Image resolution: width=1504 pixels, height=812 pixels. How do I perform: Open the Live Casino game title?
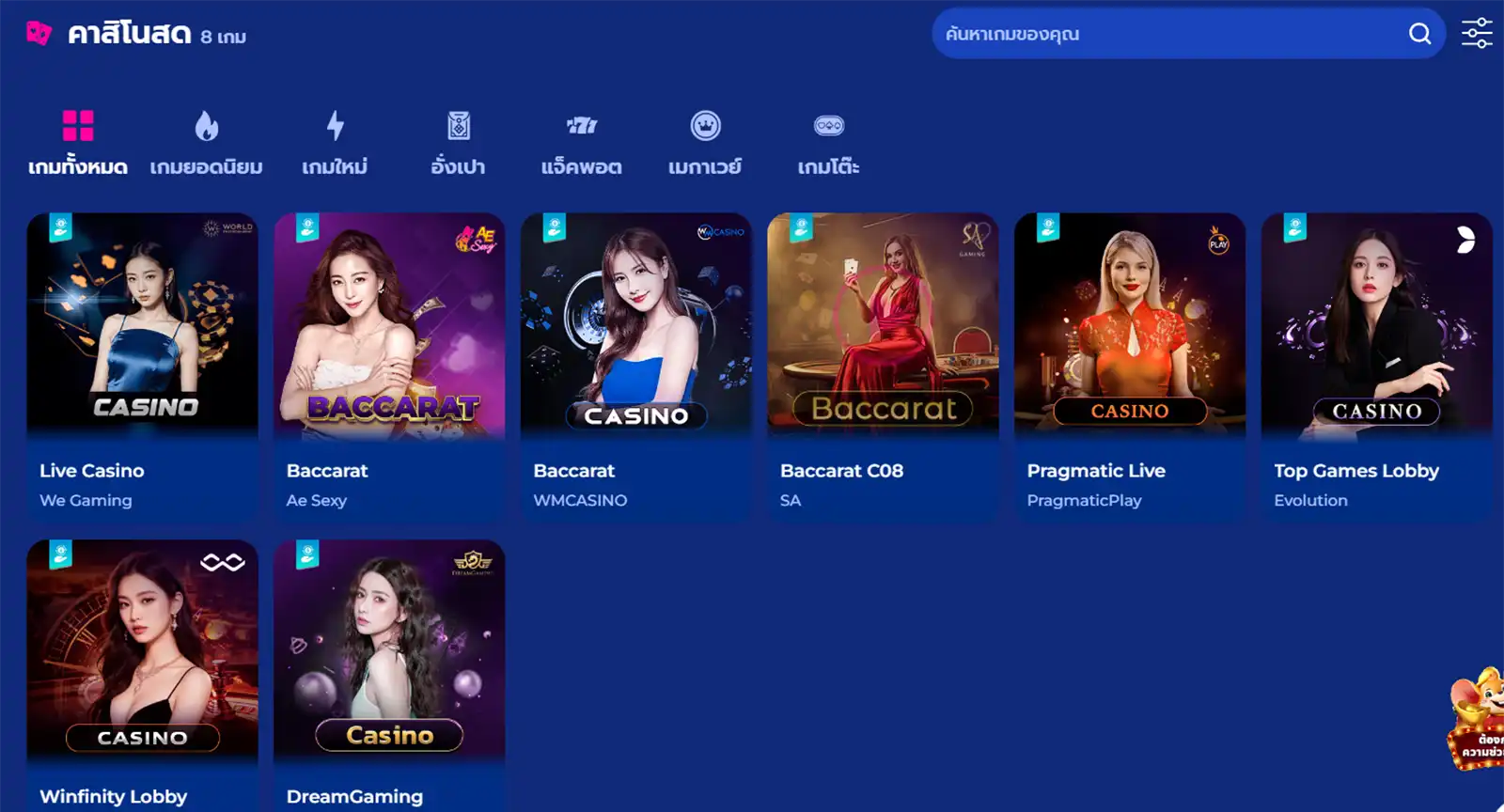pyautogui.click(x=92, y=471)
